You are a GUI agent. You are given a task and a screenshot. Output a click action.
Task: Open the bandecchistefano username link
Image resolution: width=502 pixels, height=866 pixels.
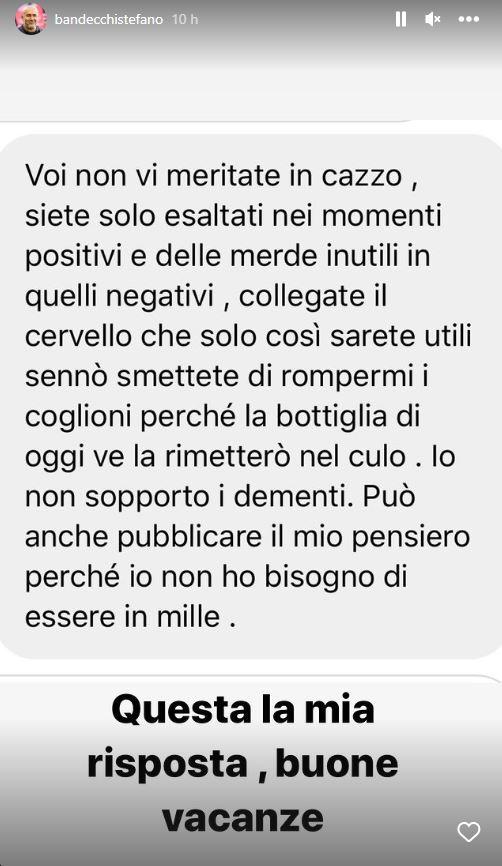[x=109, y=19]
